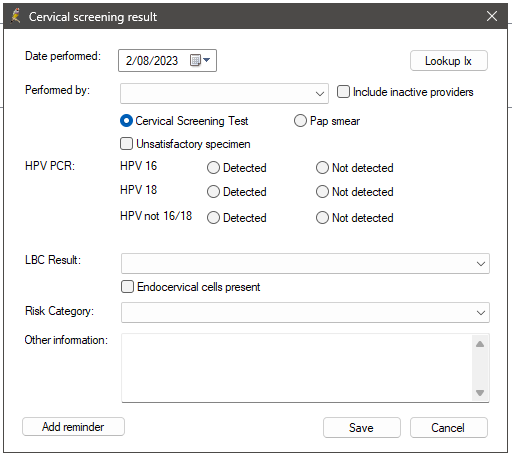Screen dimensions: 512x457
Task: Open the calendar picker for Date performed
Action: [200, 60]
